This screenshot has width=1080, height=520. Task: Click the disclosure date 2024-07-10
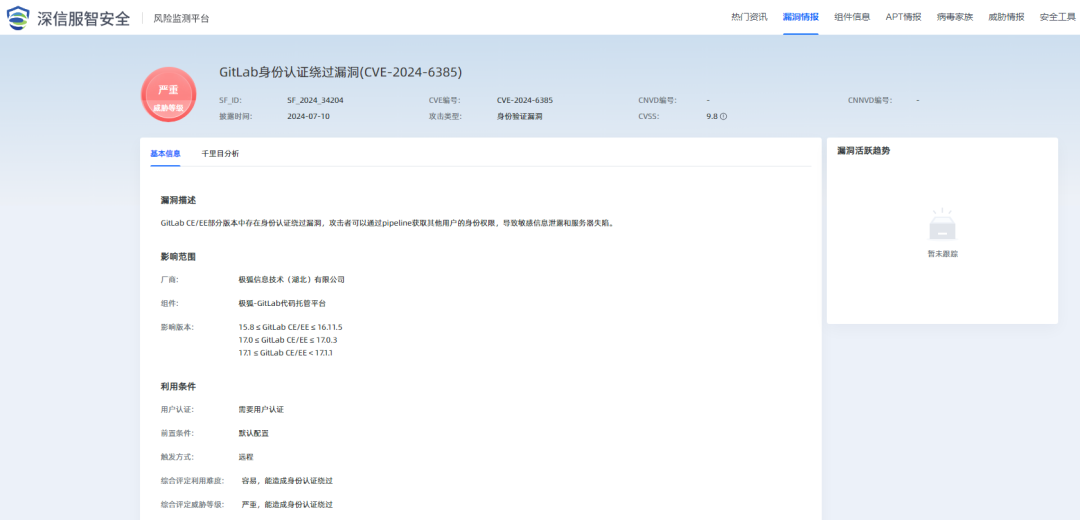point(309,116)
